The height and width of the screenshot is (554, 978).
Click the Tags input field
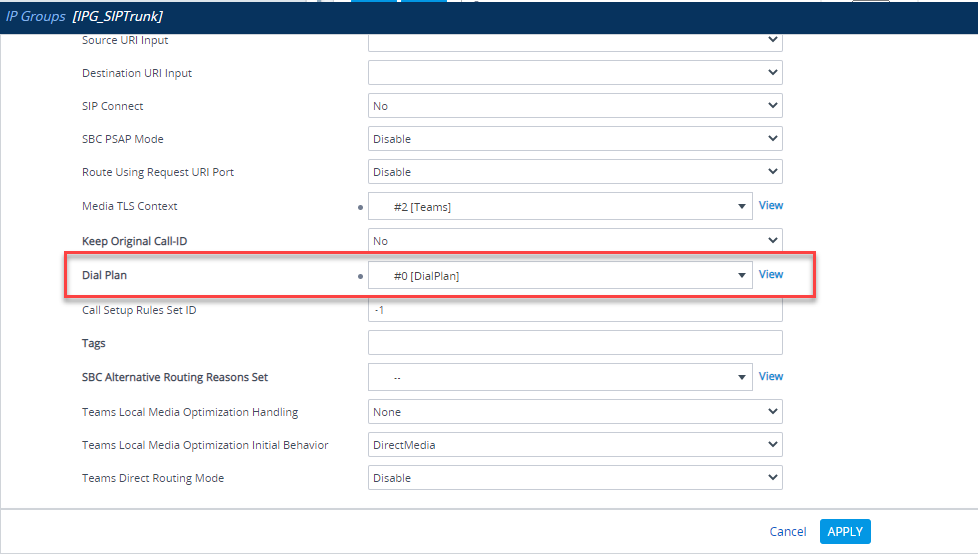[x=574, y=343]
